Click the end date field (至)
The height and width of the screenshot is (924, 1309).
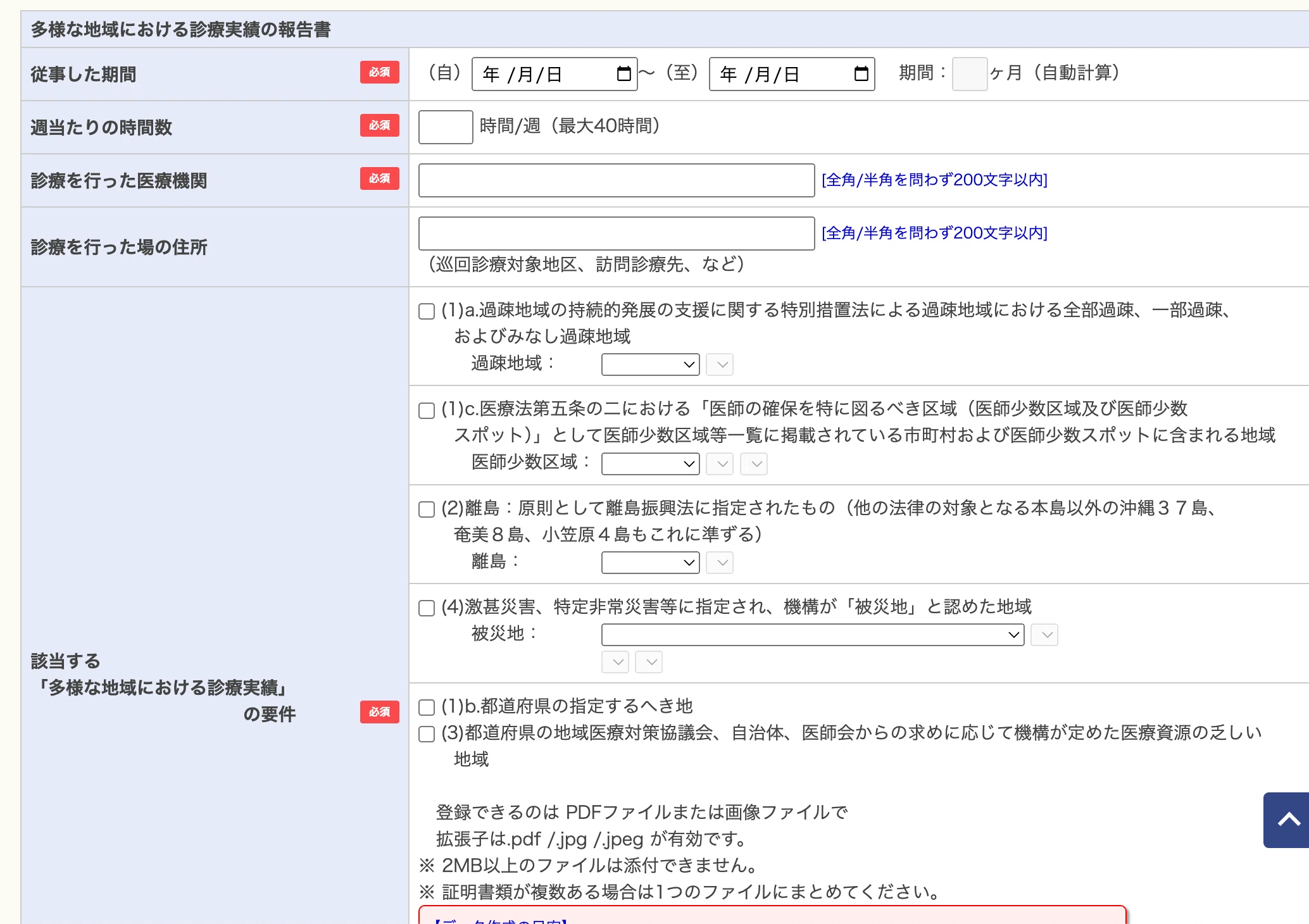pos(792,74)
